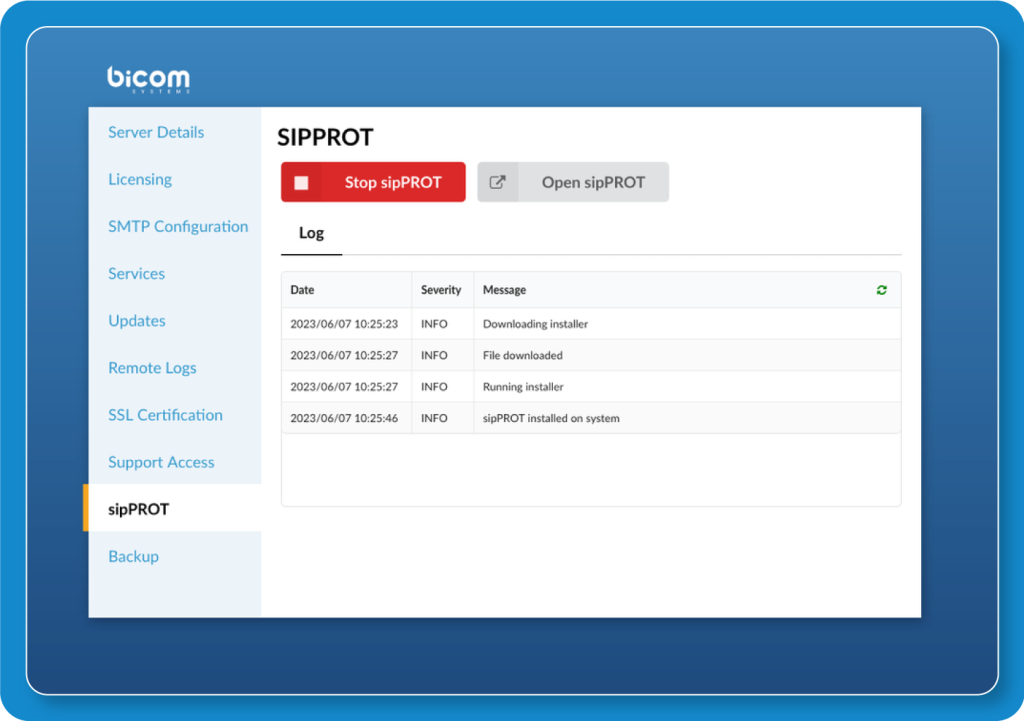The height and width of the screenshot is (721, 1024).
Task: Select 'sipPROT installed on system' message
Action: pos(551,418)
